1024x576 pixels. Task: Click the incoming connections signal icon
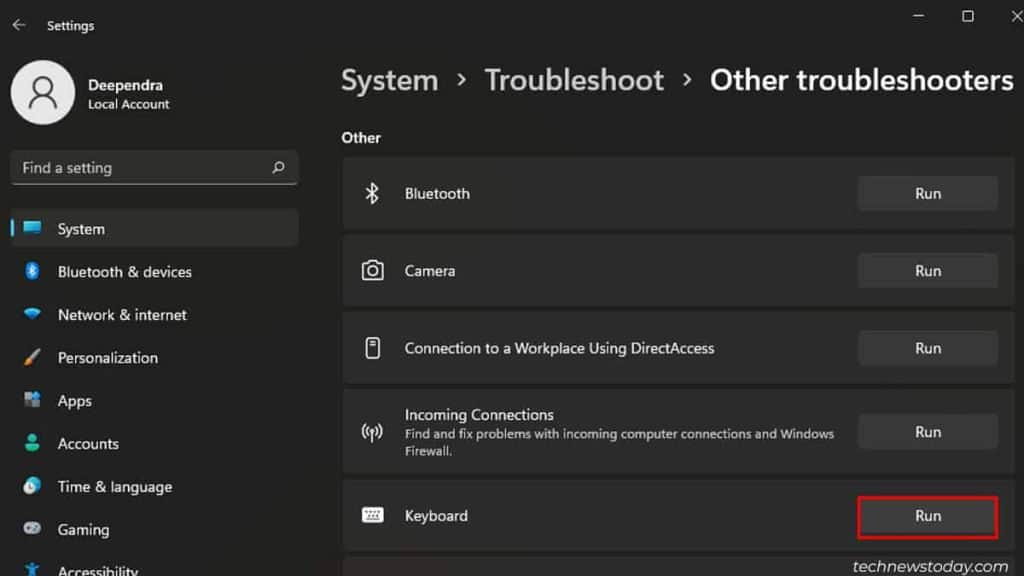click(x=373, y=431)
